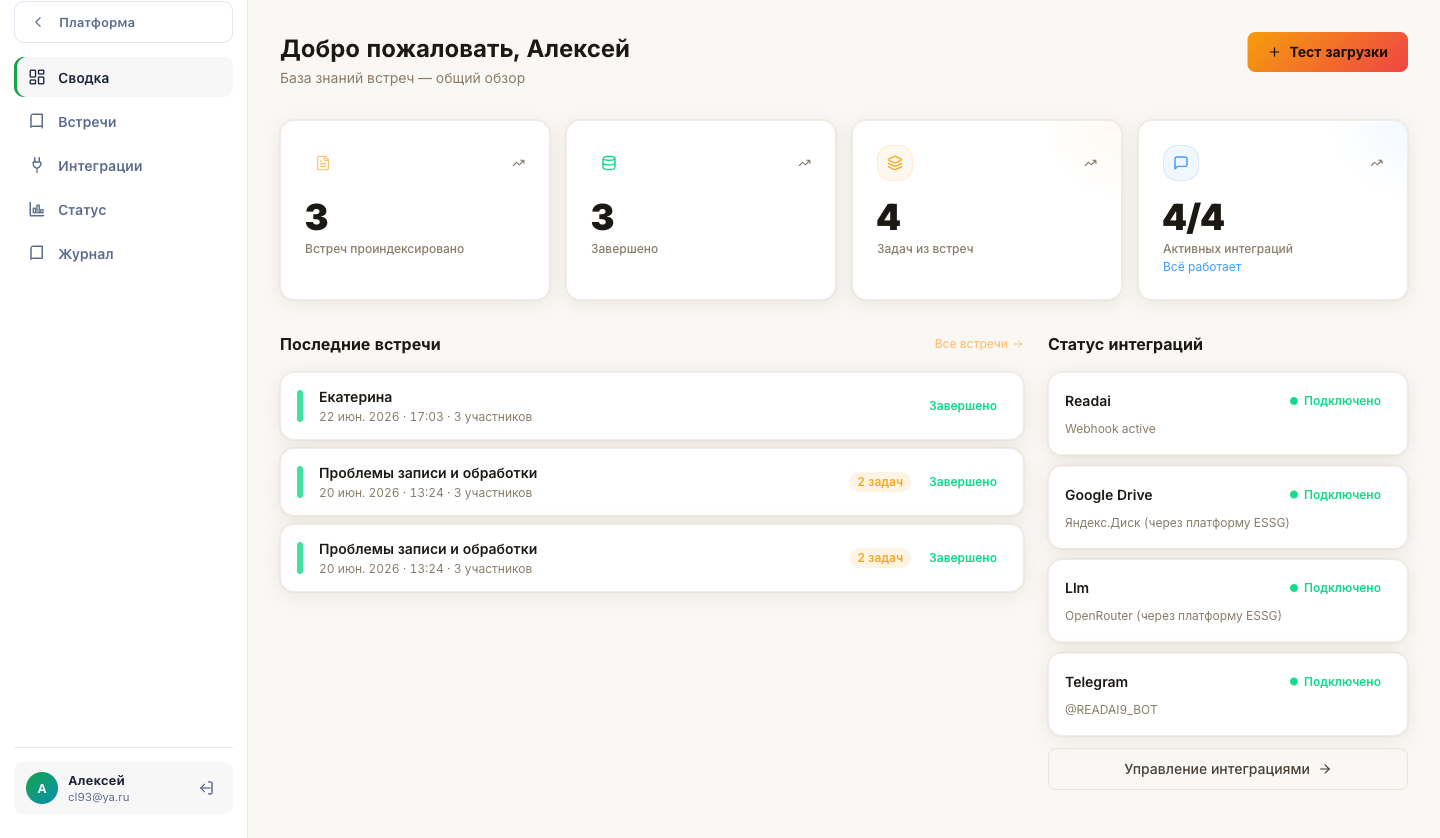Select Статус in the sidebar menu
Screen dimensions: 1440x838
tap(123, 209)
